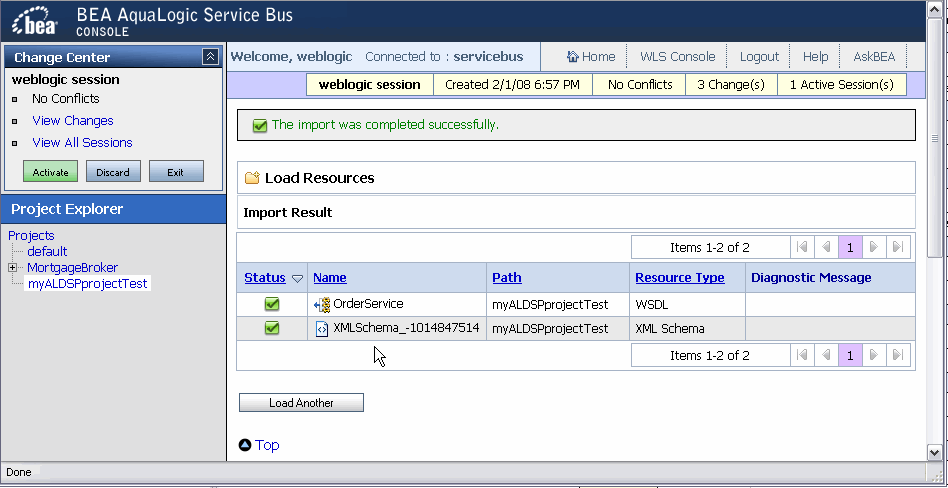
Task: Click the BEA logo in the header
Action: (35, 21)
